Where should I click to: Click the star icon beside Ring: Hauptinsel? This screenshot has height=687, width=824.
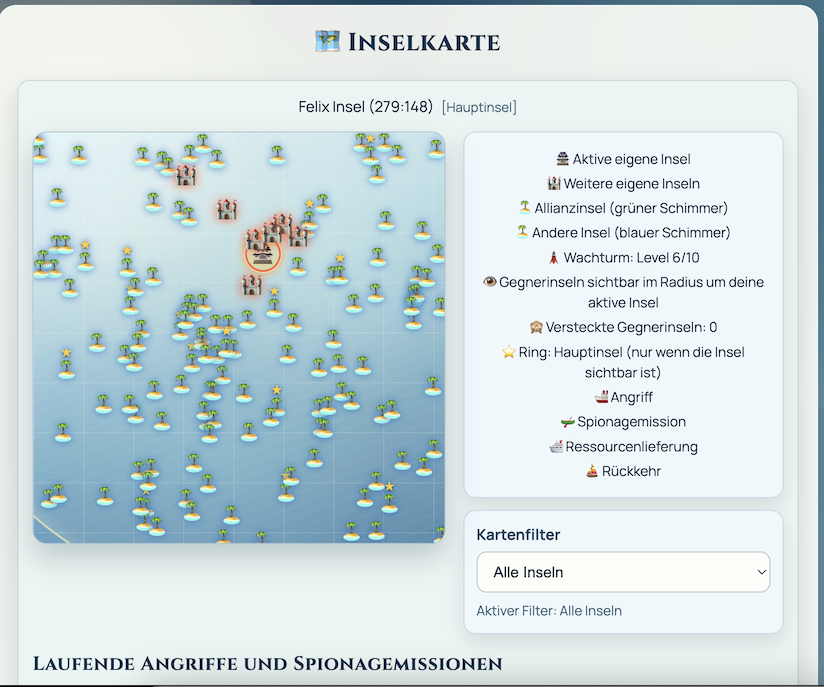click(x=508, y=352)
